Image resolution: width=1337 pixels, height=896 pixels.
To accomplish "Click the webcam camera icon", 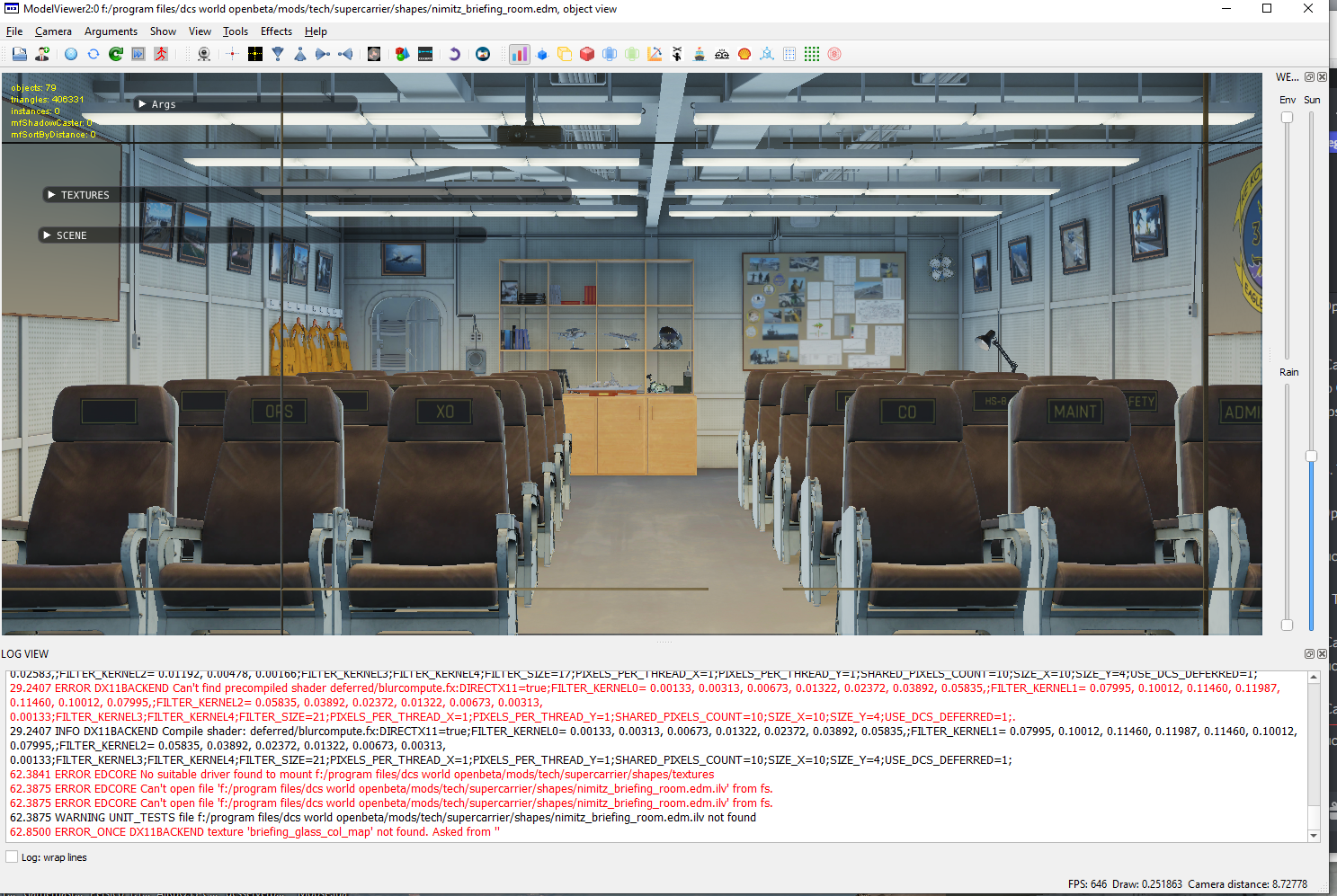I will tap(204, 54).
